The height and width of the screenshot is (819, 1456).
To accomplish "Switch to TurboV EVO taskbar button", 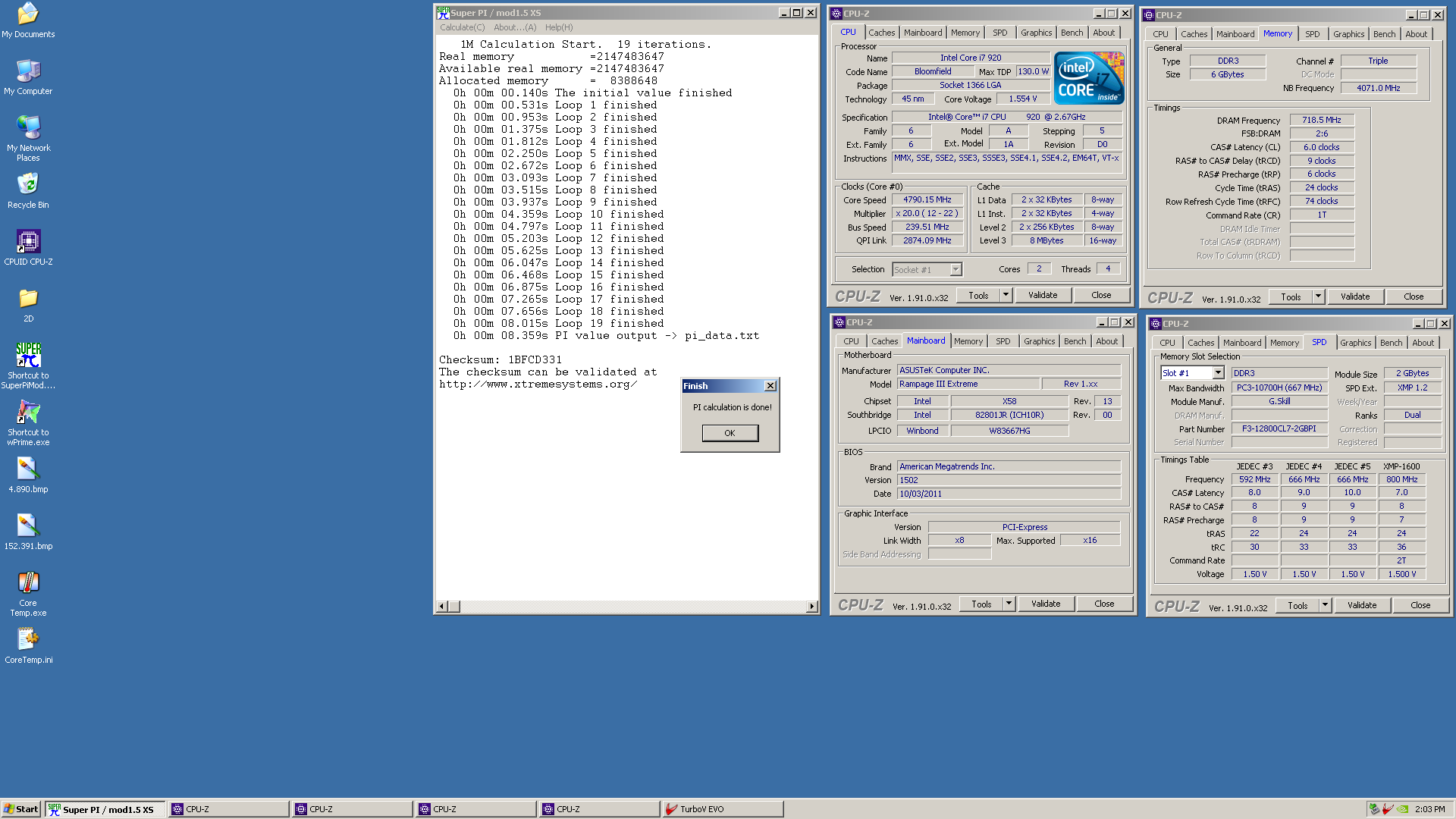I will [x=722, y=809].
